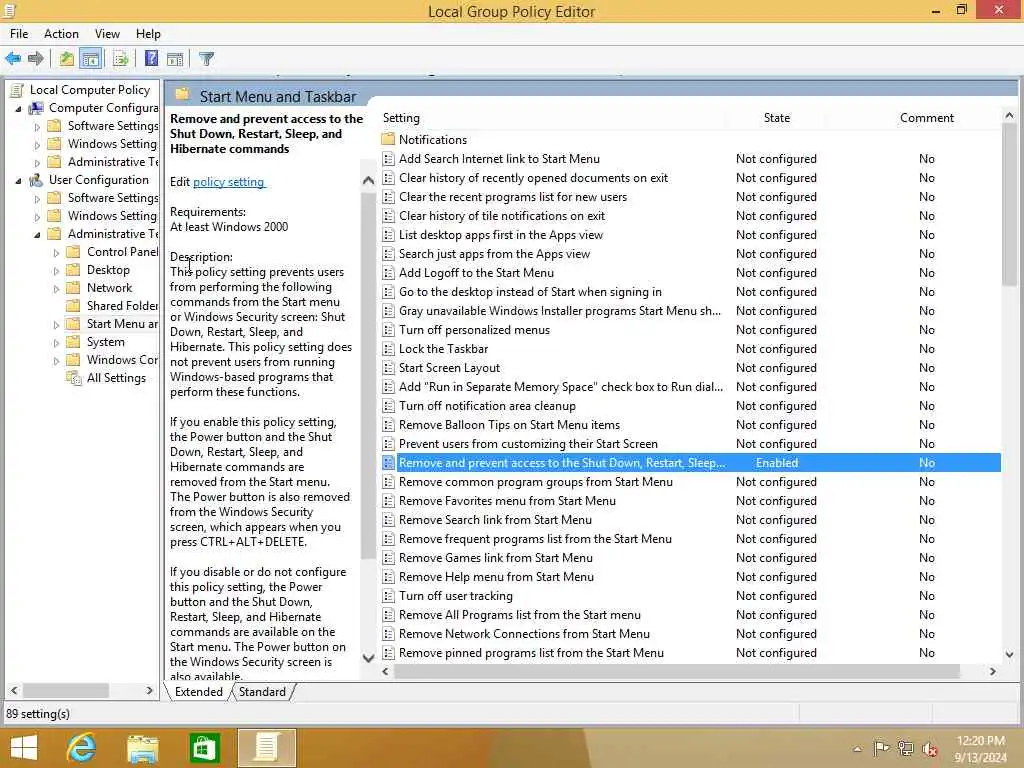Click the muted volume tray icon
The width and height of the screenshot is (1024, 768).
point(929,749)
